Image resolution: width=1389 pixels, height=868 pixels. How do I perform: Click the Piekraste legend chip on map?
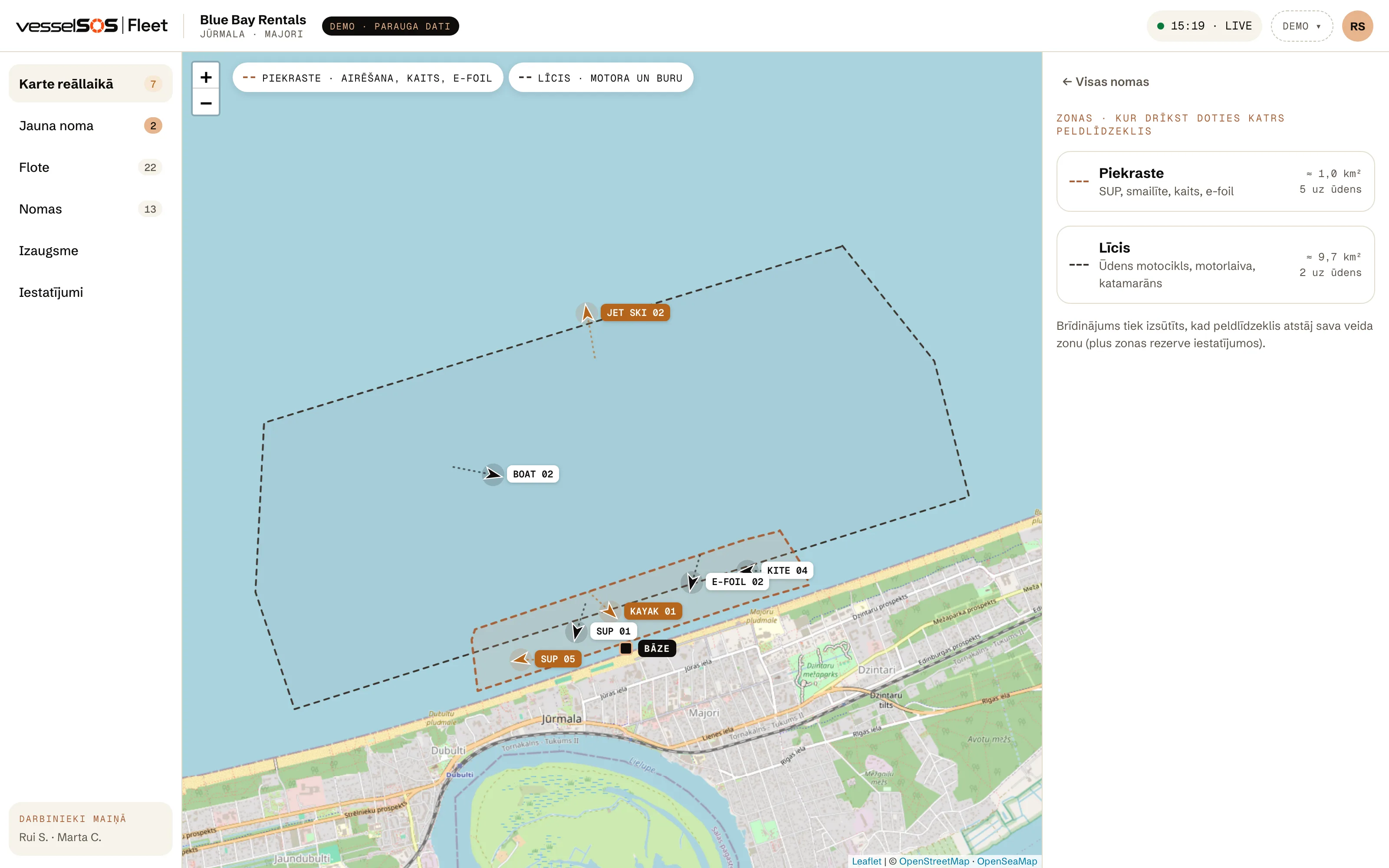pos(367,78)
